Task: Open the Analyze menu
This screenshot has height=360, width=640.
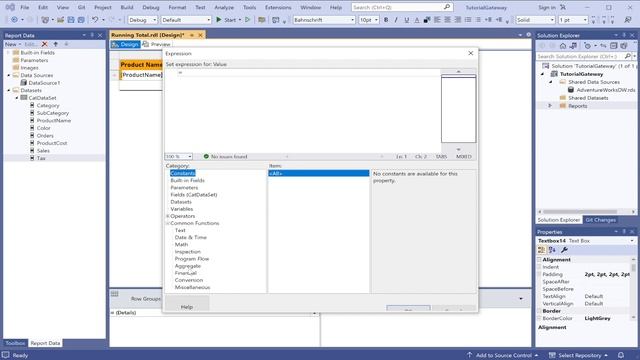Action: (224, 7)
